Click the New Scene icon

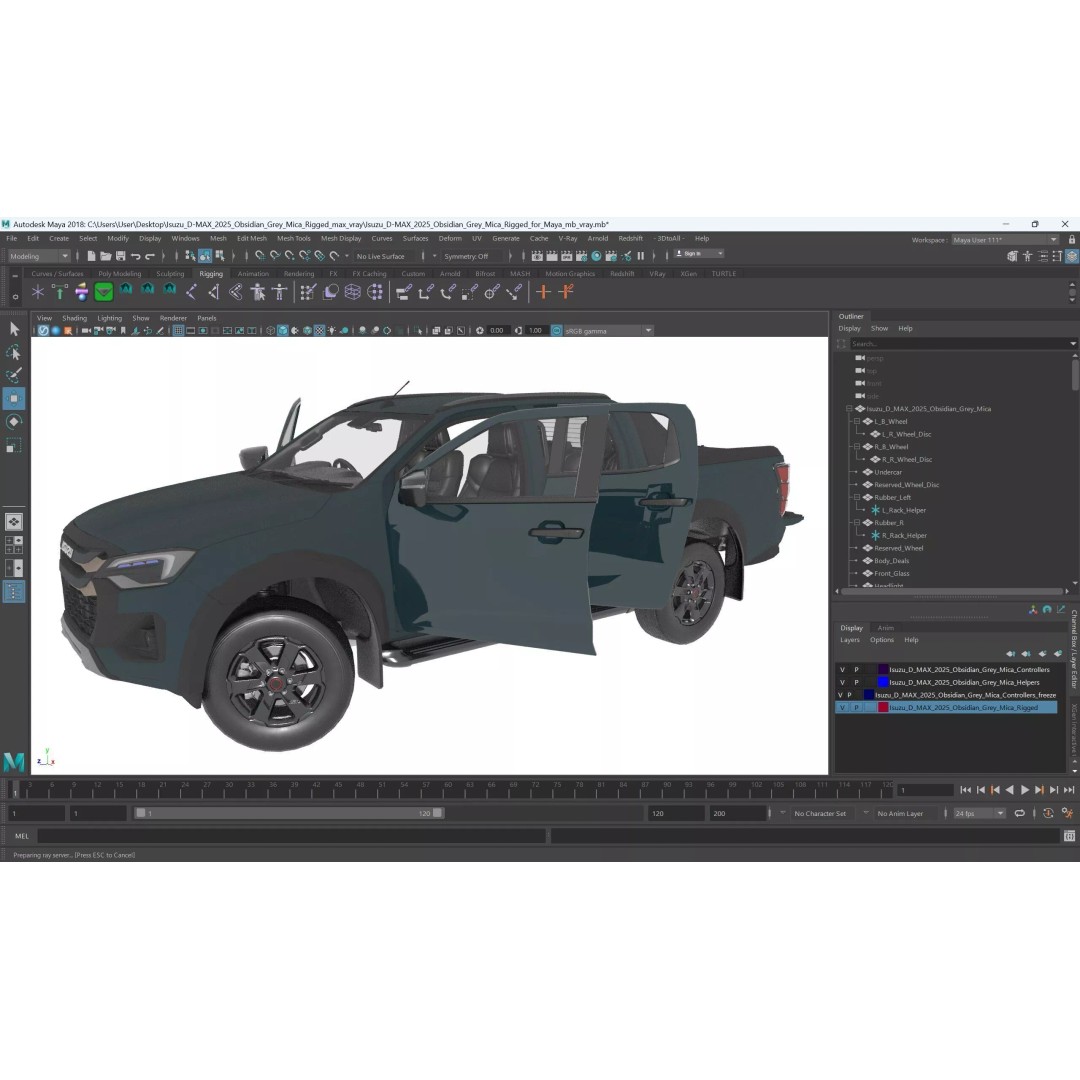point(91,256)
